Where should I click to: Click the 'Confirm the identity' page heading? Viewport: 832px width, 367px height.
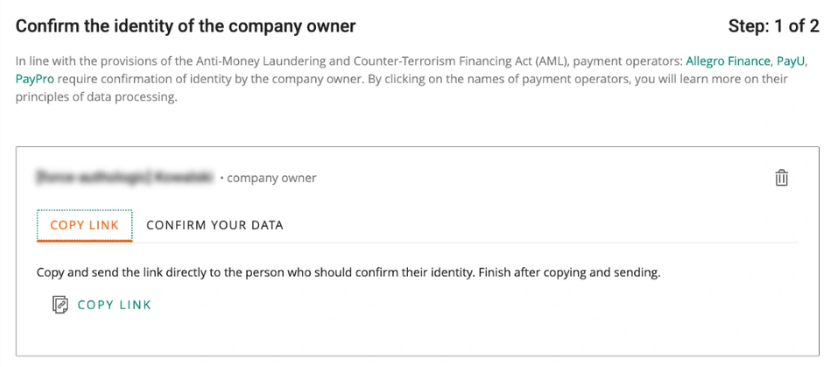click(186, 26)
